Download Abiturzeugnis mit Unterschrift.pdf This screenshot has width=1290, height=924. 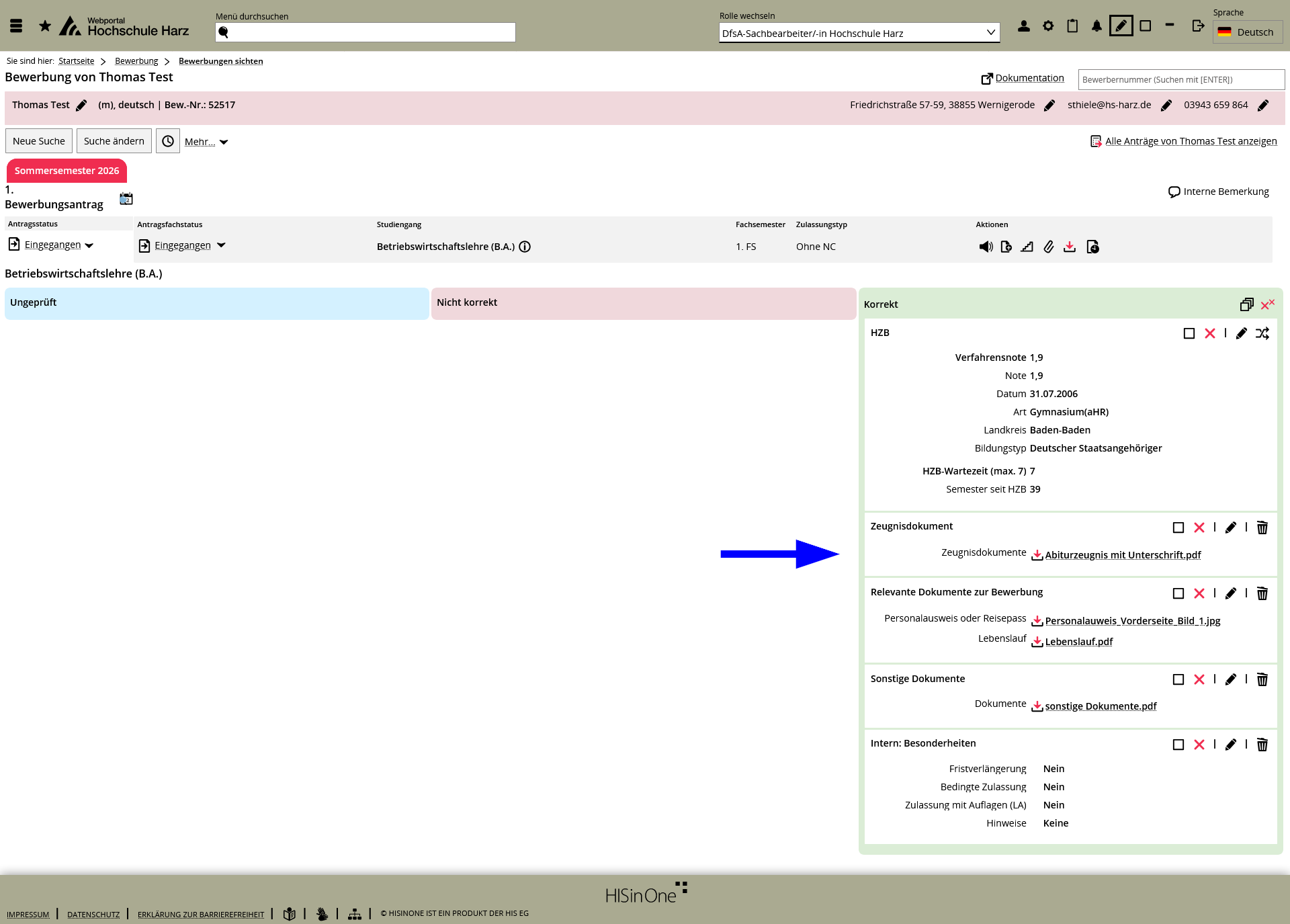pos(1122,555)
